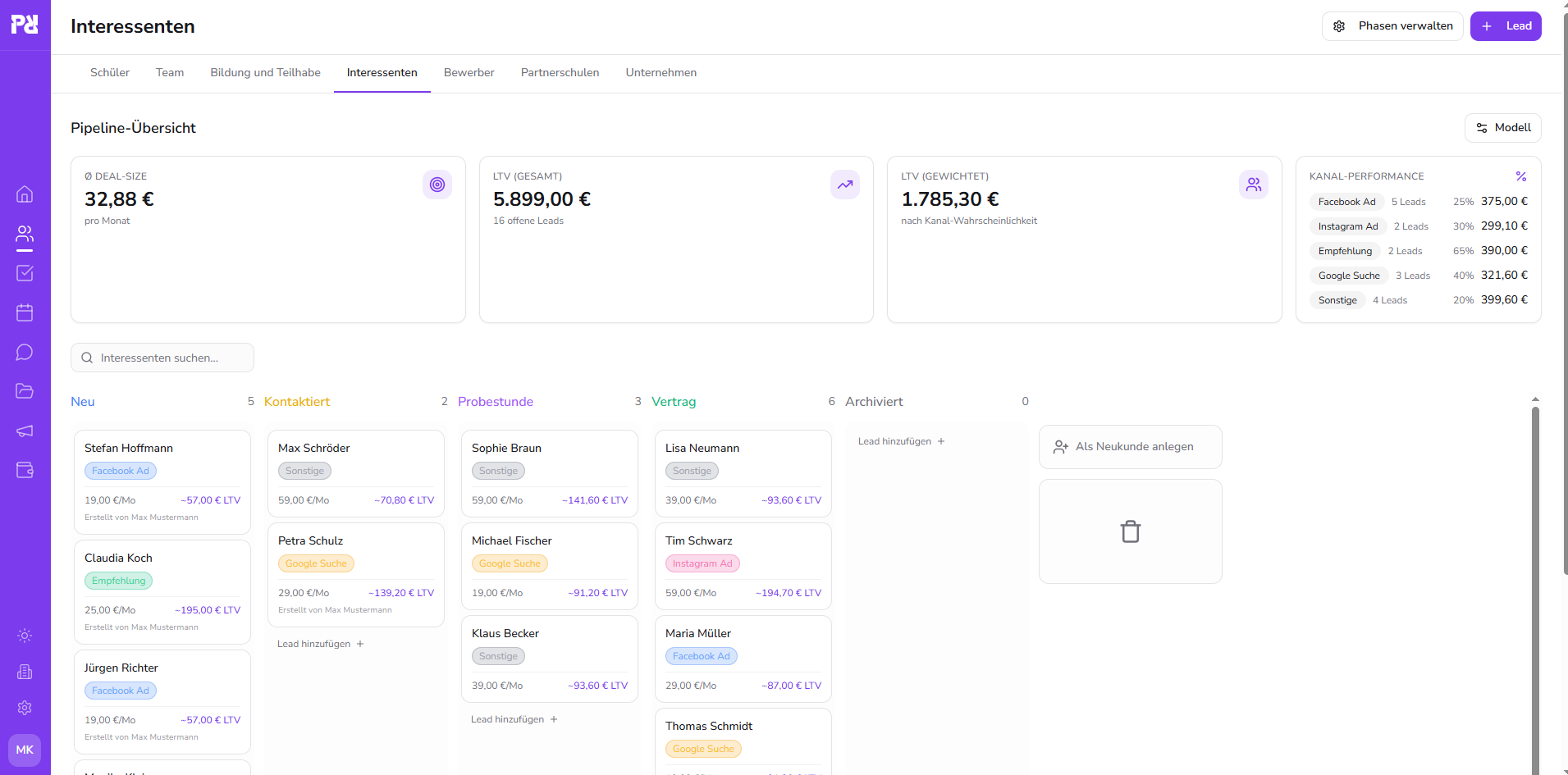Open the MK user avatar
Viewport: 1568px width, 775px height.
[x=25, y=750]
